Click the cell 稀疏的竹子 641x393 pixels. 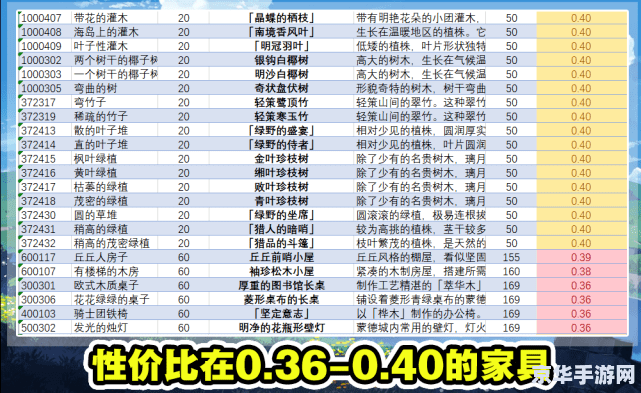coord(101,117)
